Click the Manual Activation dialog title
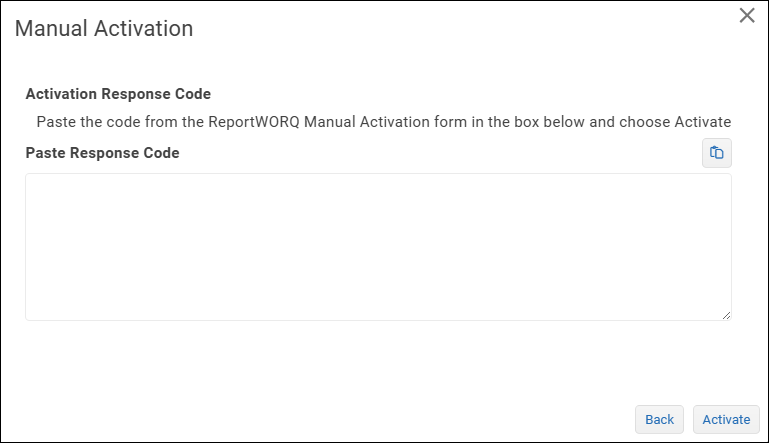Viewport: 769px width, 443px height. (104, 28)
